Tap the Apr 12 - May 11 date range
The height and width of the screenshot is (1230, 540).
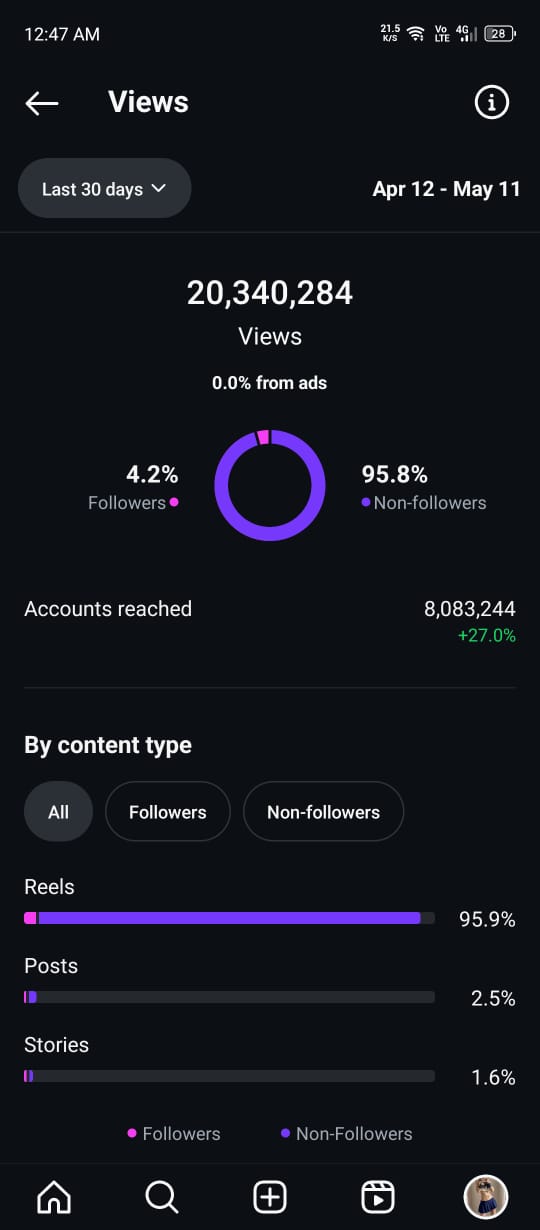(446, 189)
